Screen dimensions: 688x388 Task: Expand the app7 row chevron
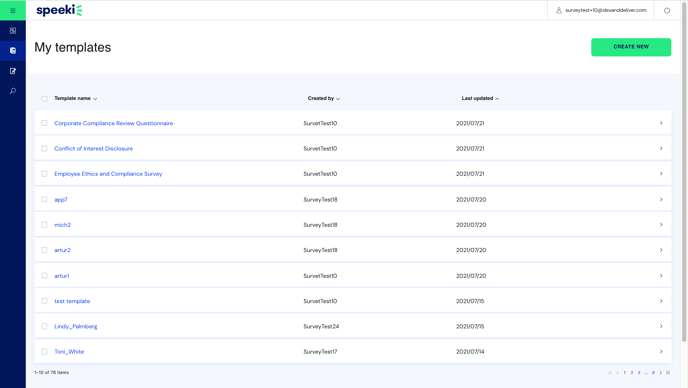click(661, 199)
